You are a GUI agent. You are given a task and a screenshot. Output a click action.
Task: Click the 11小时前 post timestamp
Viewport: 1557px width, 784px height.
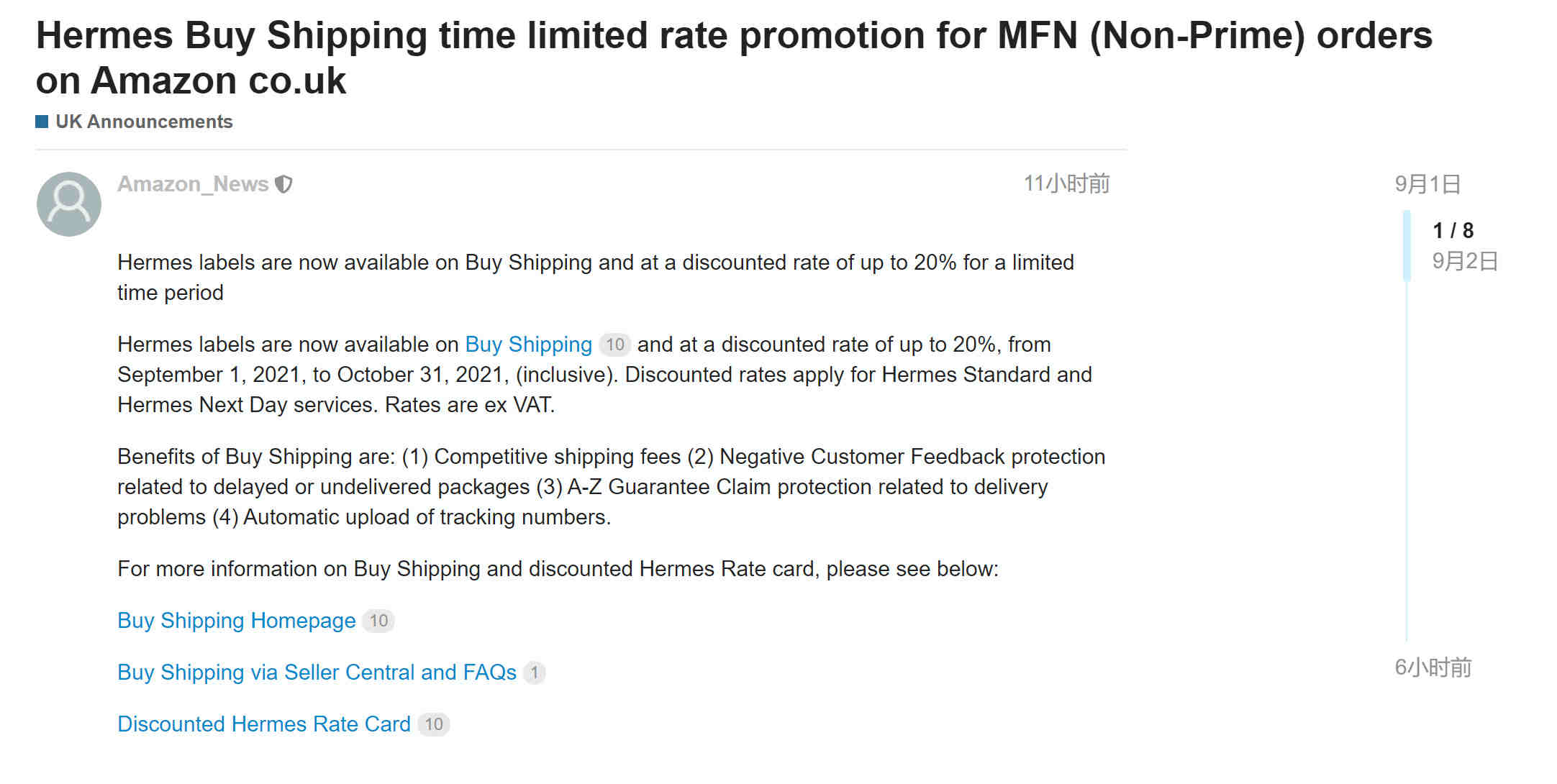pos(1066,184)
